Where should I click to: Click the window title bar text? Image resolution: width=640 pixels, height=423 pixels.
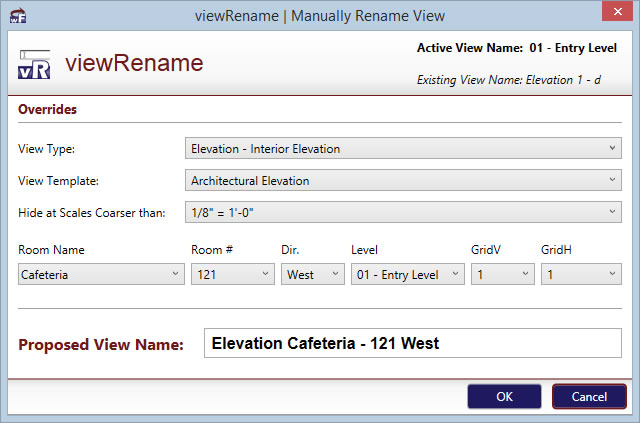319,15
